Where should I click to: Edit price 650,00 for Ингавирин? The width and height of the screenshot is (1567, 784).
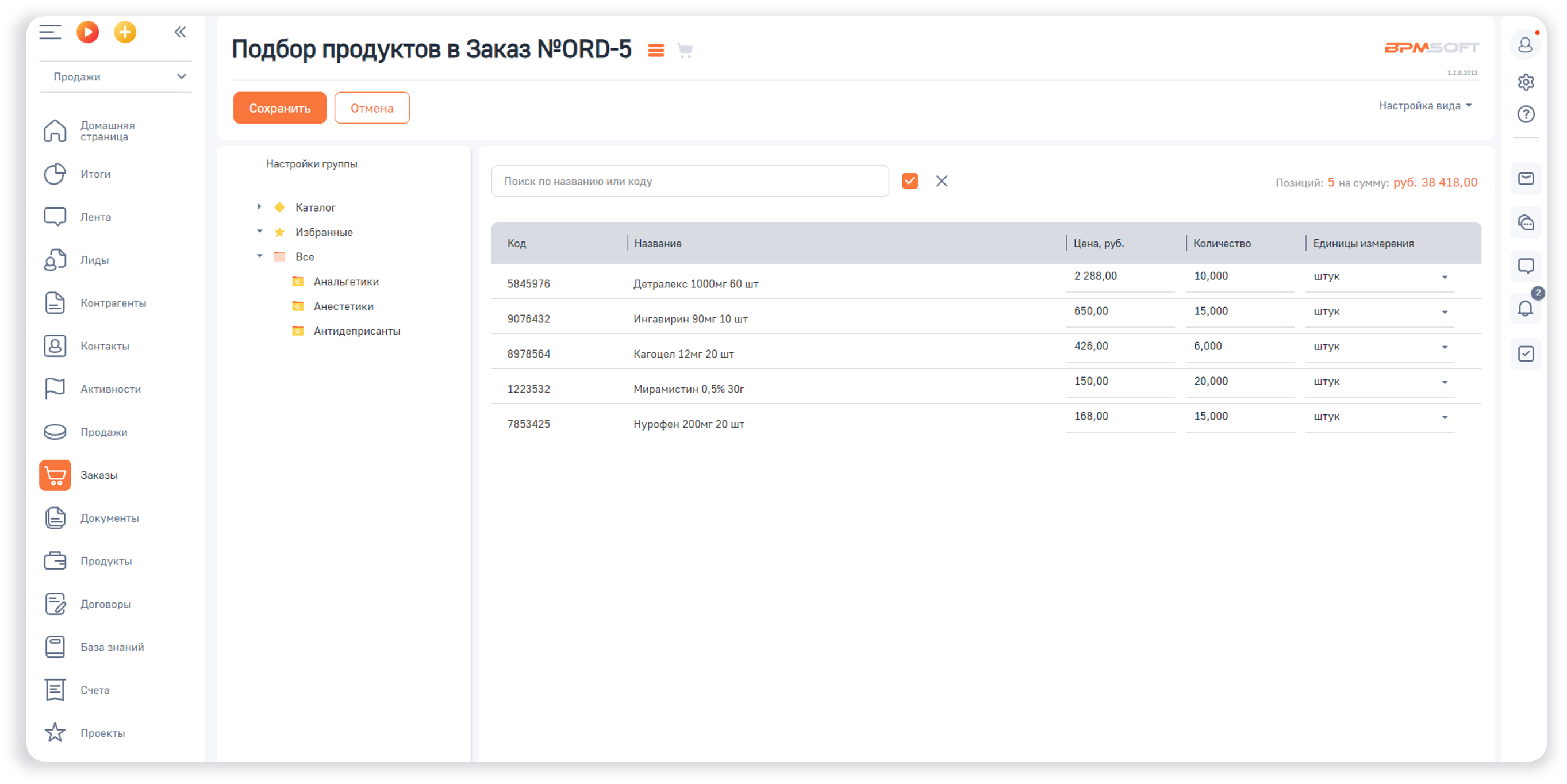[x=1120, y=312]
